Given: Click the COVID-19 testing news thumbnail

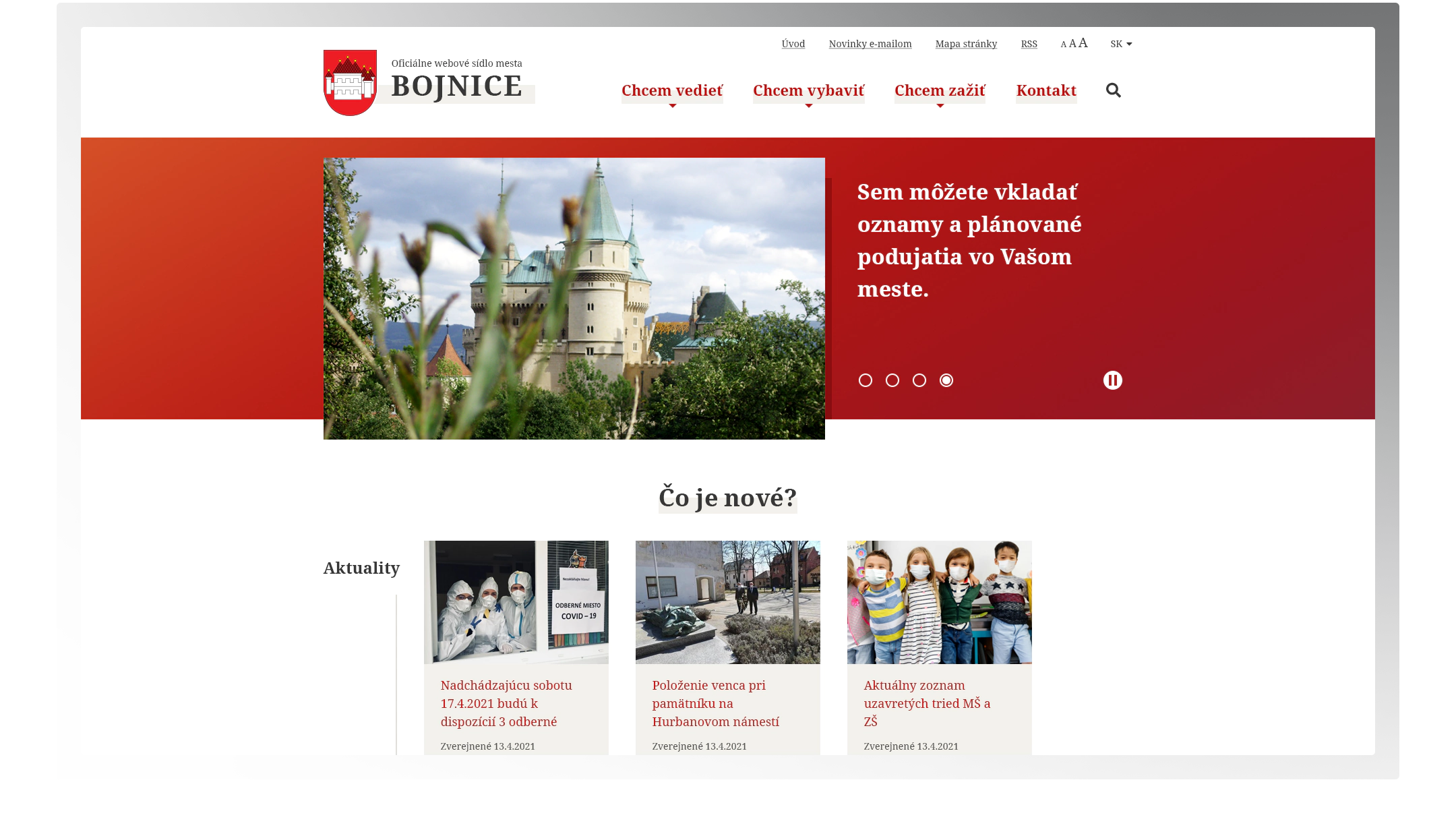Looking at the screenshot, I should click(516, 601).
